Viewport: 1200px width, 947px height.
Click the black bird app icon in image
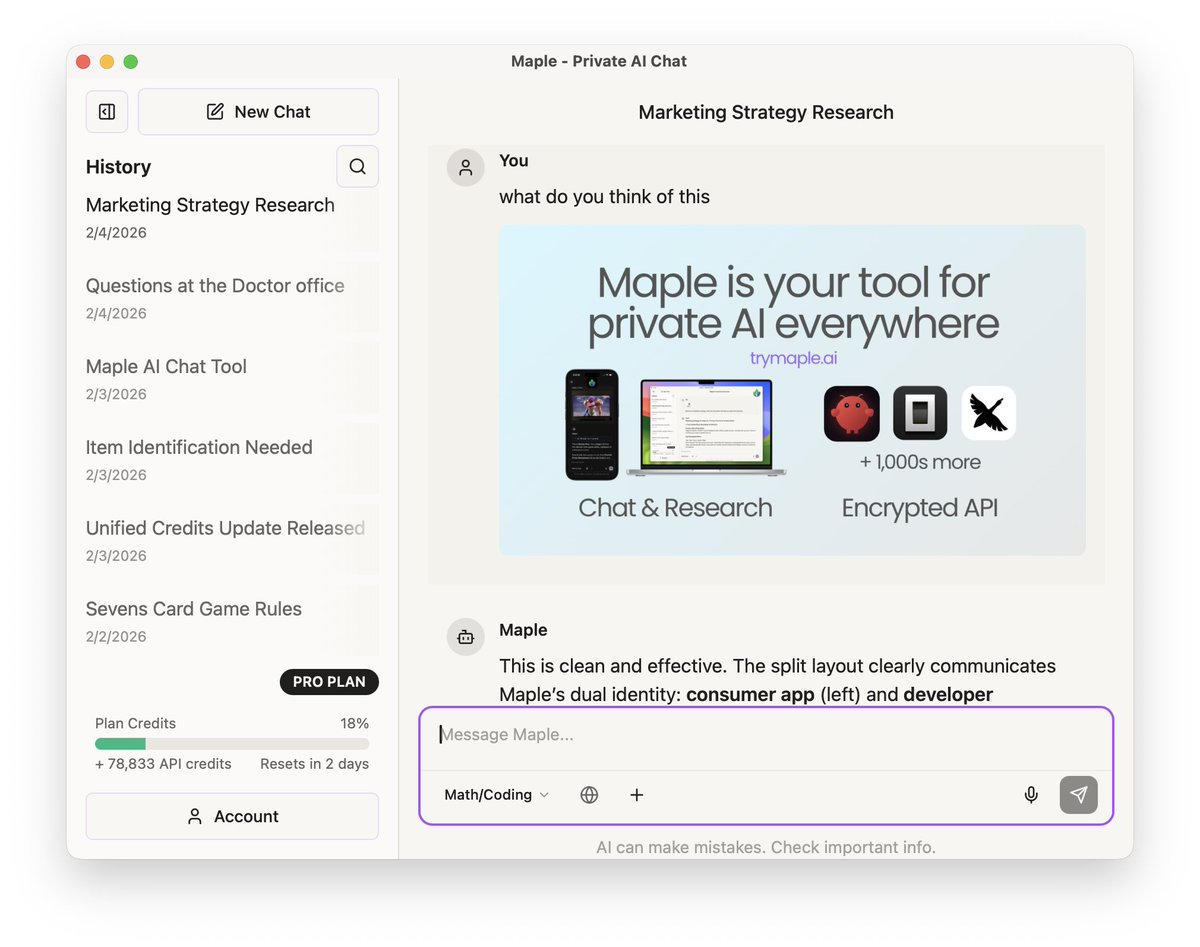coord(989,413)
